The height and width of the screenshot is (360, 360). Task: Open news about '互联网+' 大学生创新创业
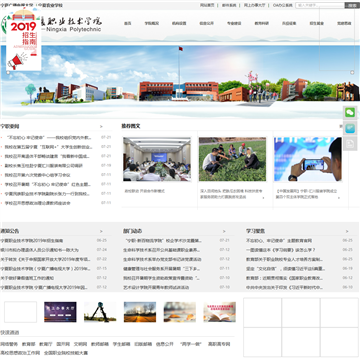[x=48, y=147]
